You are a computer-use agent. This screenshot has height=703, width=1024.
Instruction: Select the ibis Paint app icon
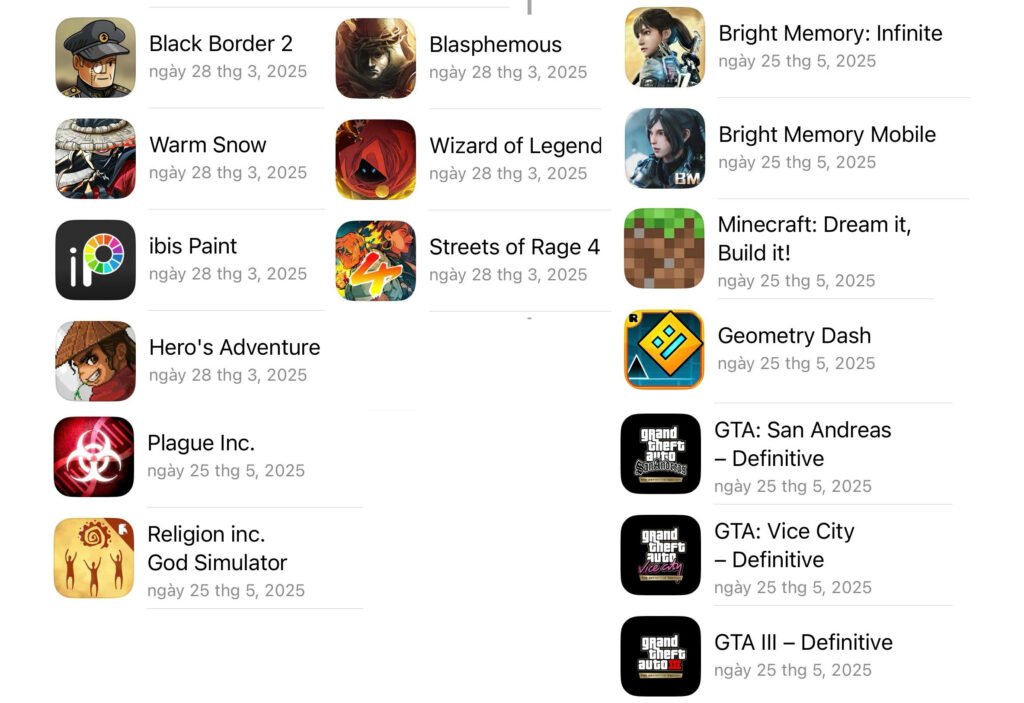point(95,260)
